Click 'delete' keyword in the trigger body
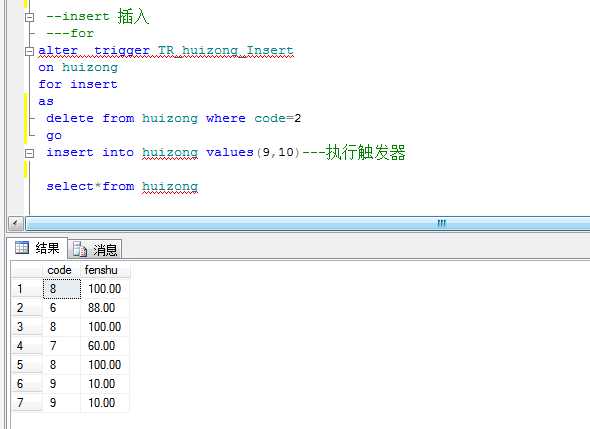This screenshot has width=590, height=429. click(x=70, y=119)
